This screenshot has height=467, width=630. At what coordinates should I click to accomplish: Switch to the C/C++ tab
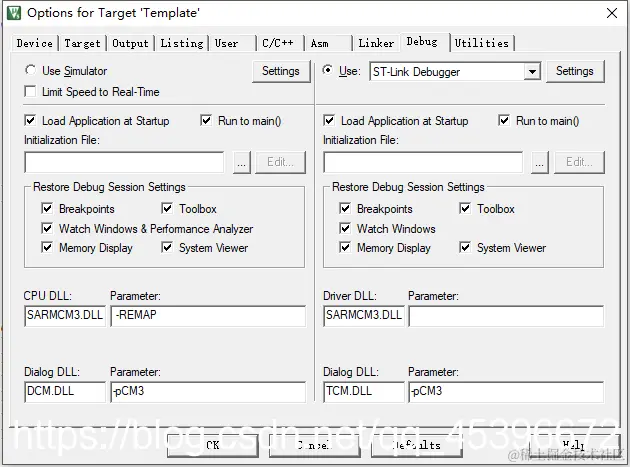pyautogui.click(x=280, y=43)
